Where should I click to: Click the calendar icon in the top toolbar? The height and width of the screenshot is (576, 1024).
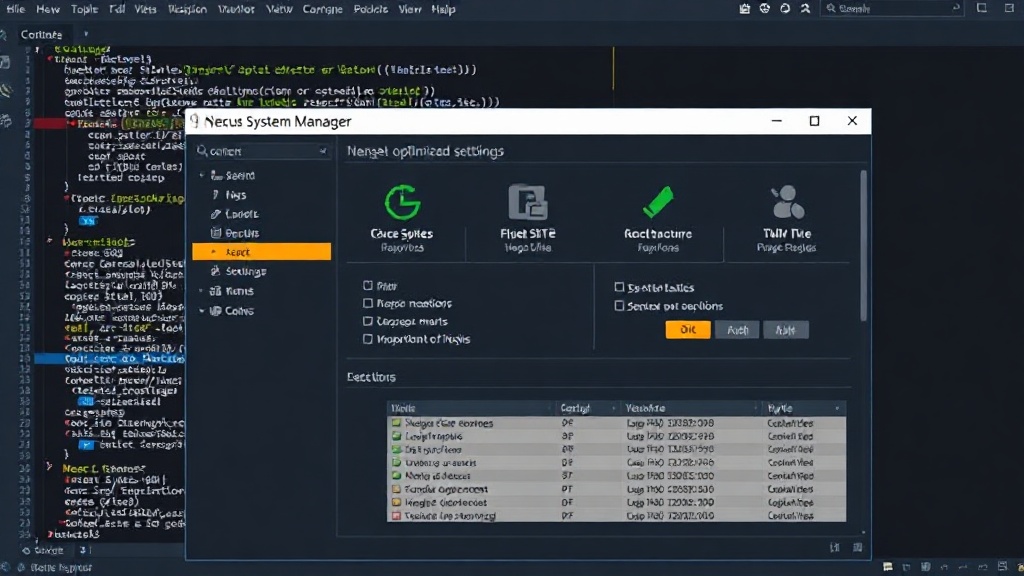pos(744,8)
